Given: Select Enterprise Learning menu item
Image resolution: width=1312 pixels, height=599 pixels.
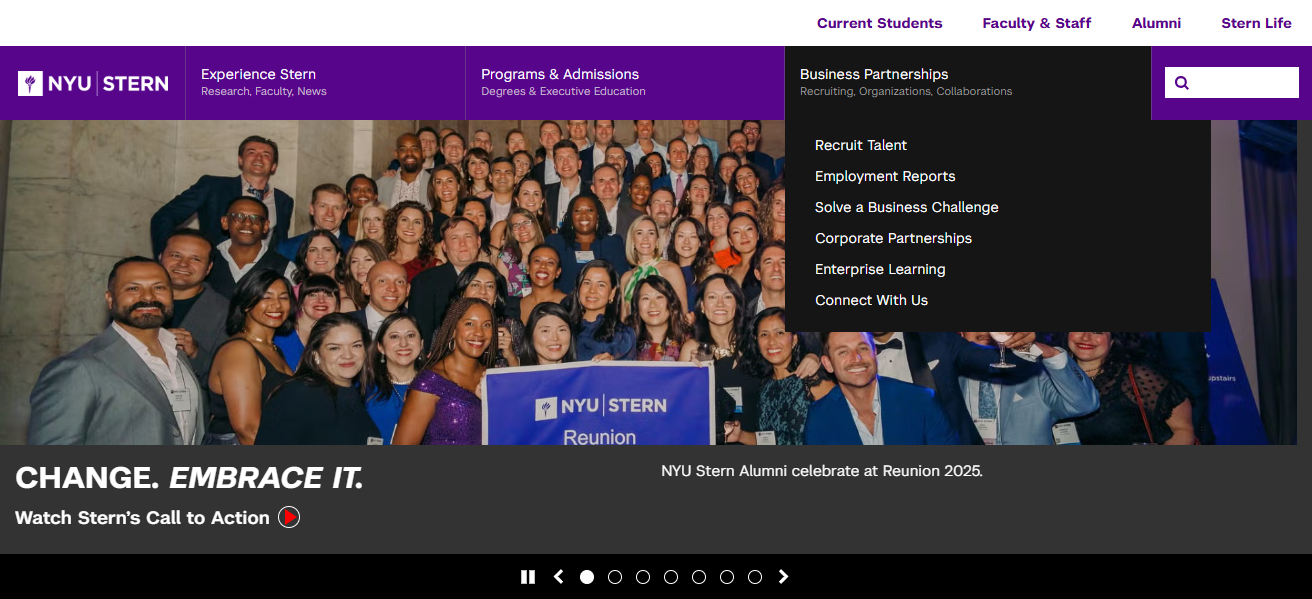Looking at the screenshot, I should click(x=880, y=269).
